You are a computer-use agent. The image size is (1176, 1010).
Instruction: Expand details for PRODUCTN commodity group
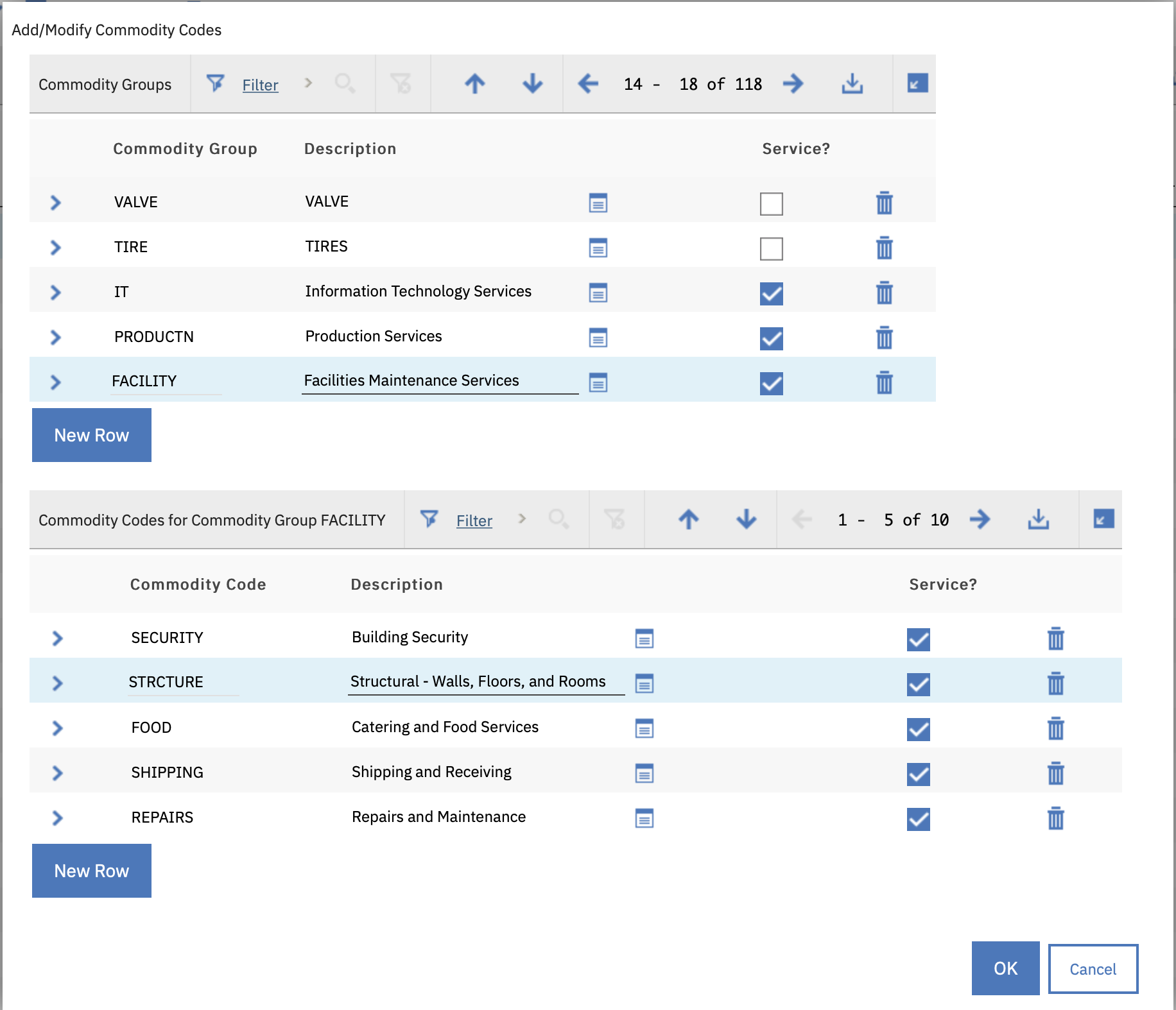point(56,337)
